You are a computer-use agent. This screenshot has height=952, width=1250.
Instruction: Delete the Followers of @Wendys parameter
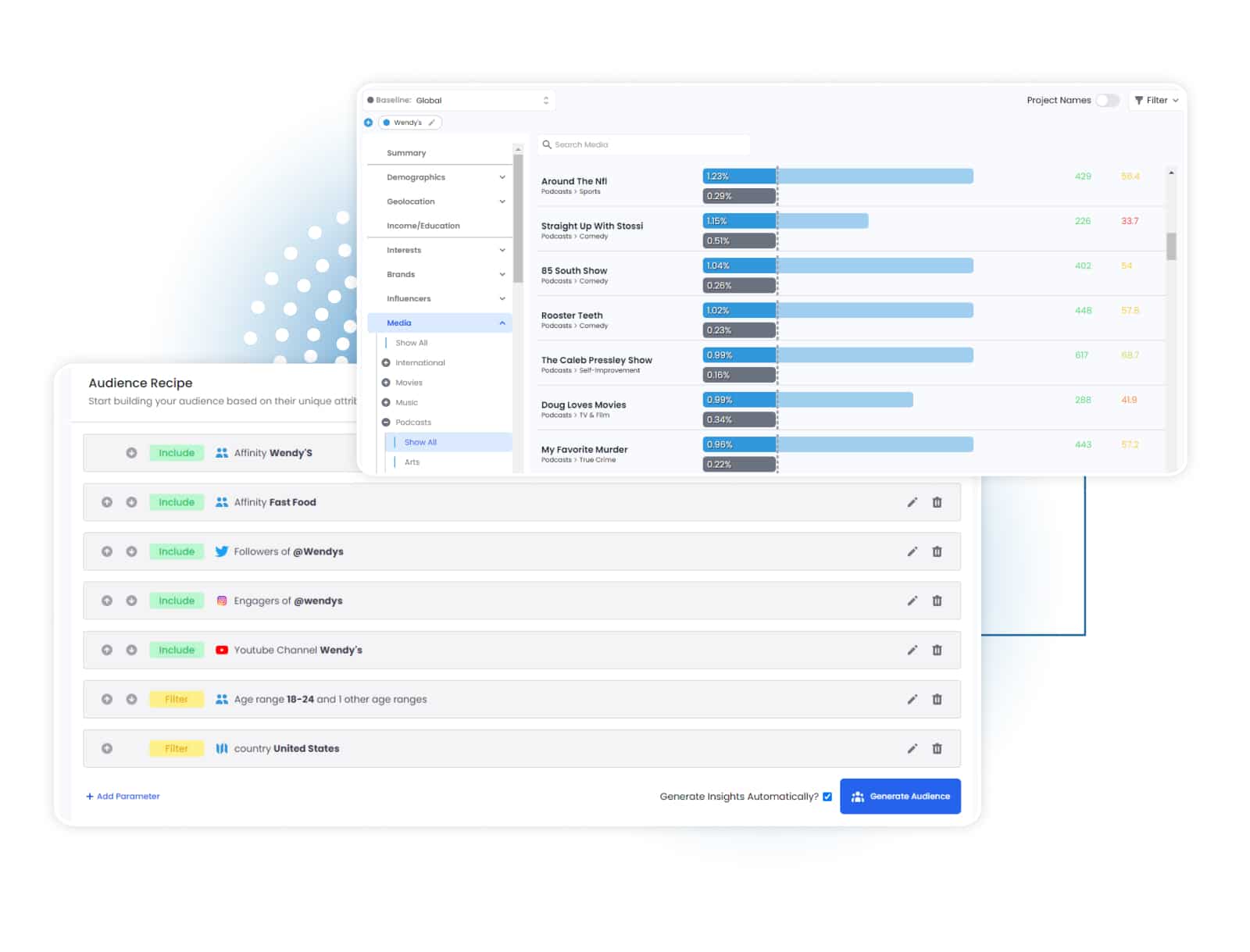[937, 551]
